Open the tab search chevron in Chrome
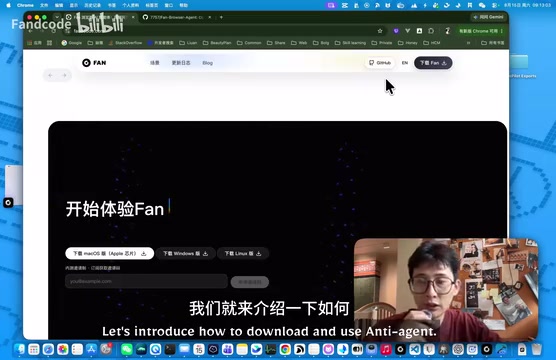Image resolution: width=556 pixels, height=360 pixels. click(x=57, y=17)
